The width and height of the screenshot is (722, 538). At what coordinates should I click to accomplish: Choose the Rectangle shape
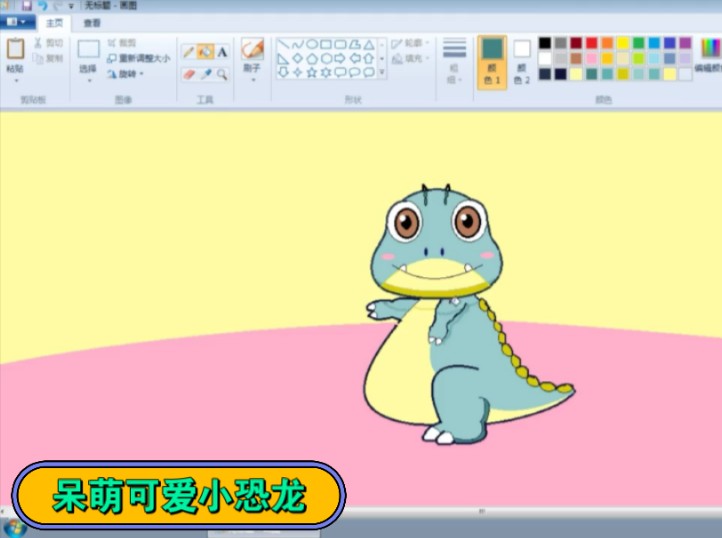326,44
